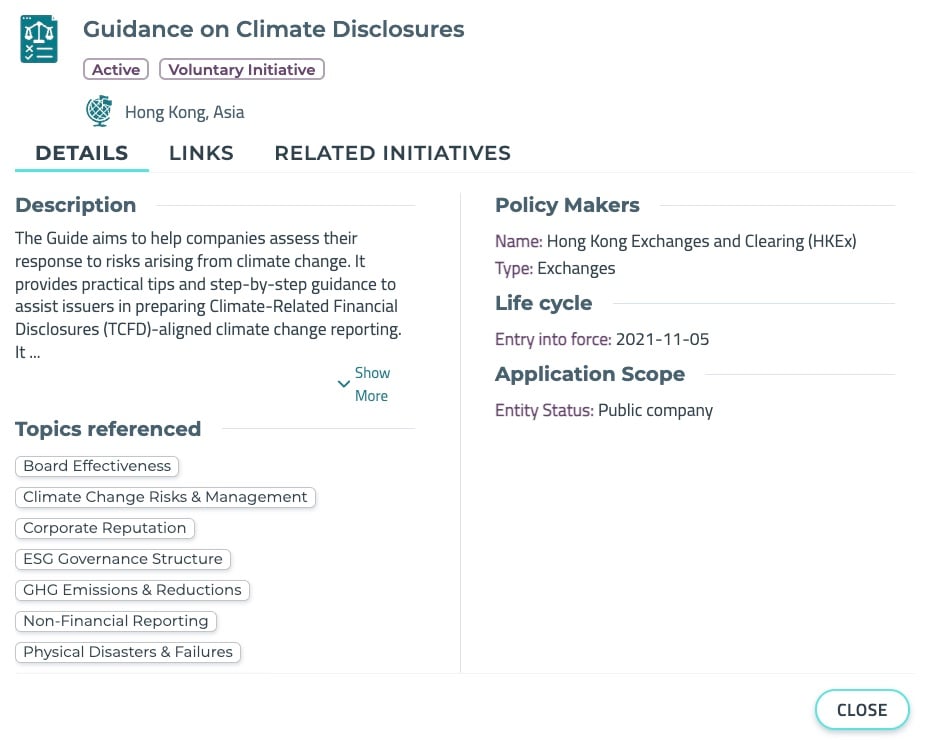The height and width of the screenshot is (740, 929).
Task: Toggle the GHG Emissions & Reductions topic
Action: tap(132, 590)
